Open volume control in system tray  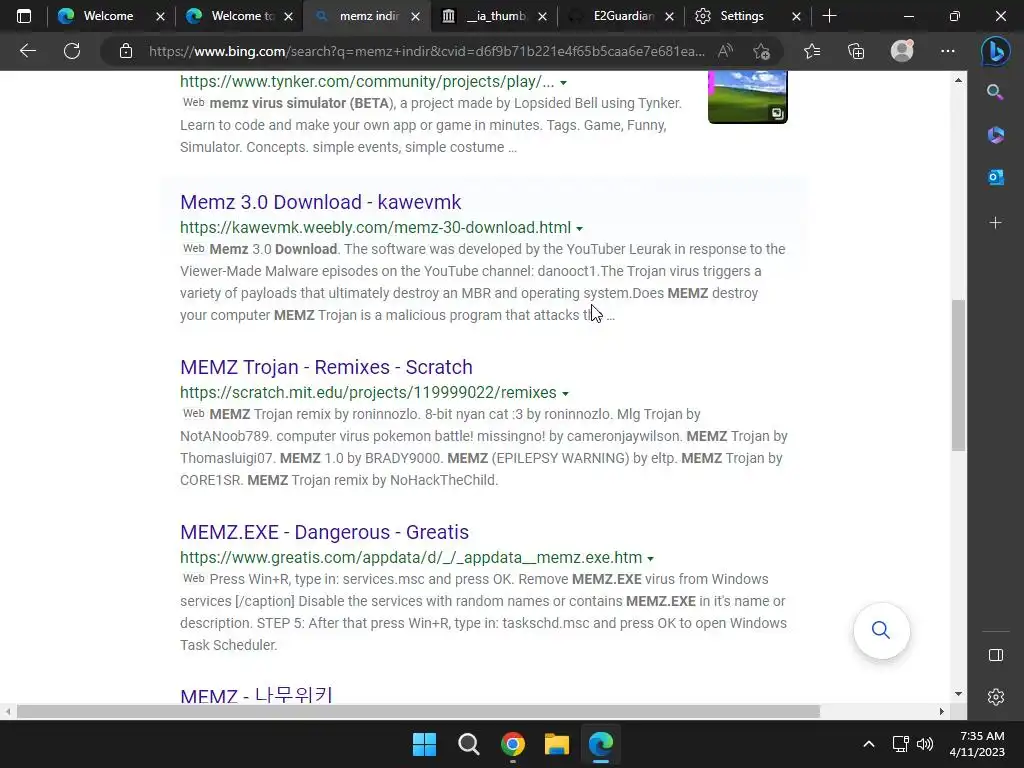click(x=925, y=744)
